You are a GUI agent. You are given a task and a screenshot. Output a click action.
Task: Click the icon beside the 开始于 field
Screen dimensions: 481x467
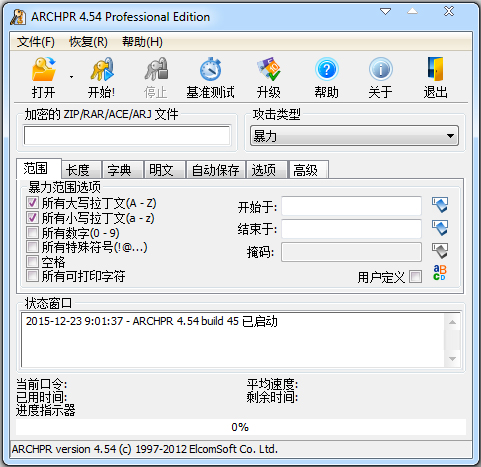point(440,205)
